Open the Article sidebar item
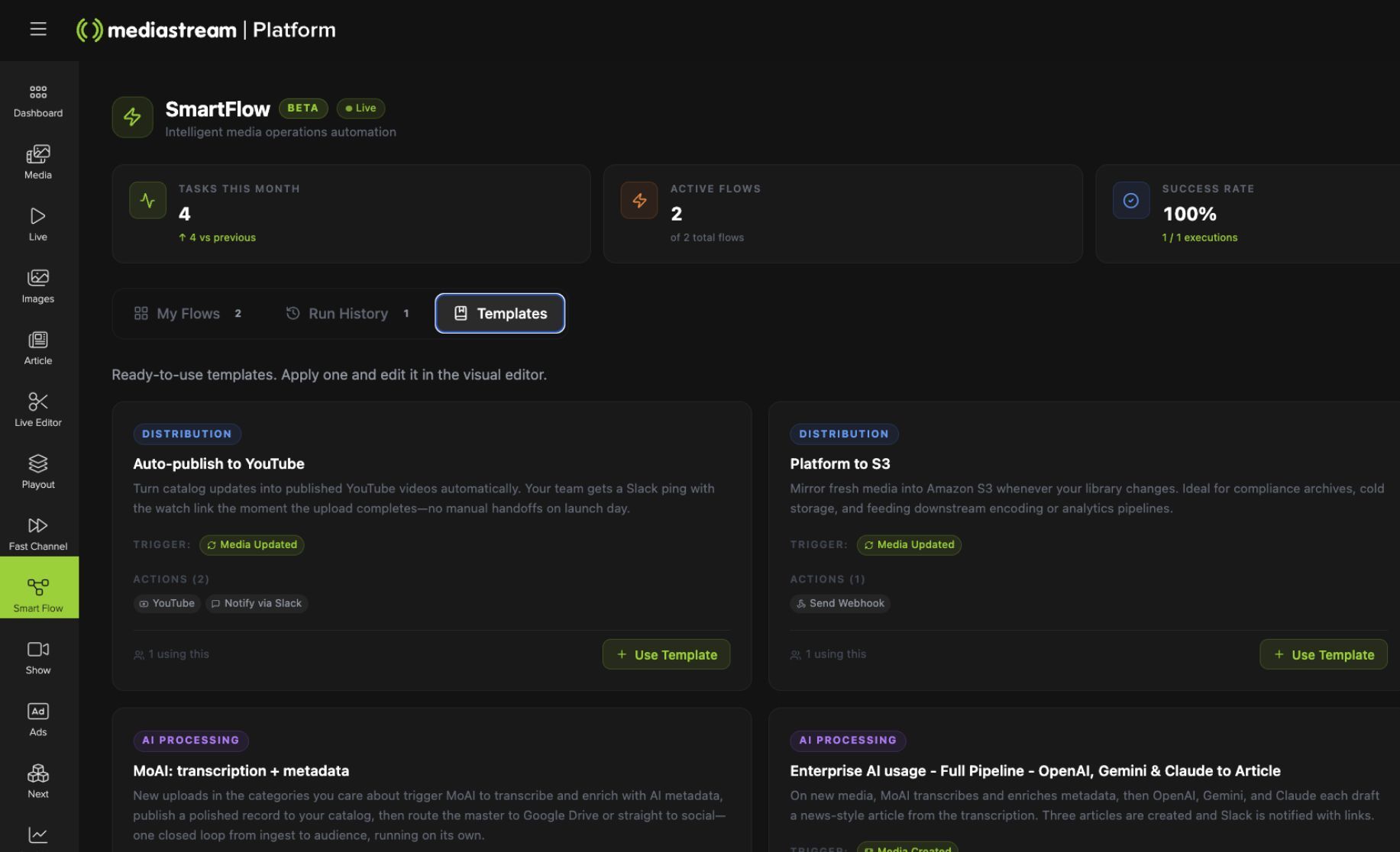The image size is (1400, 852). (x=38, y=348)
